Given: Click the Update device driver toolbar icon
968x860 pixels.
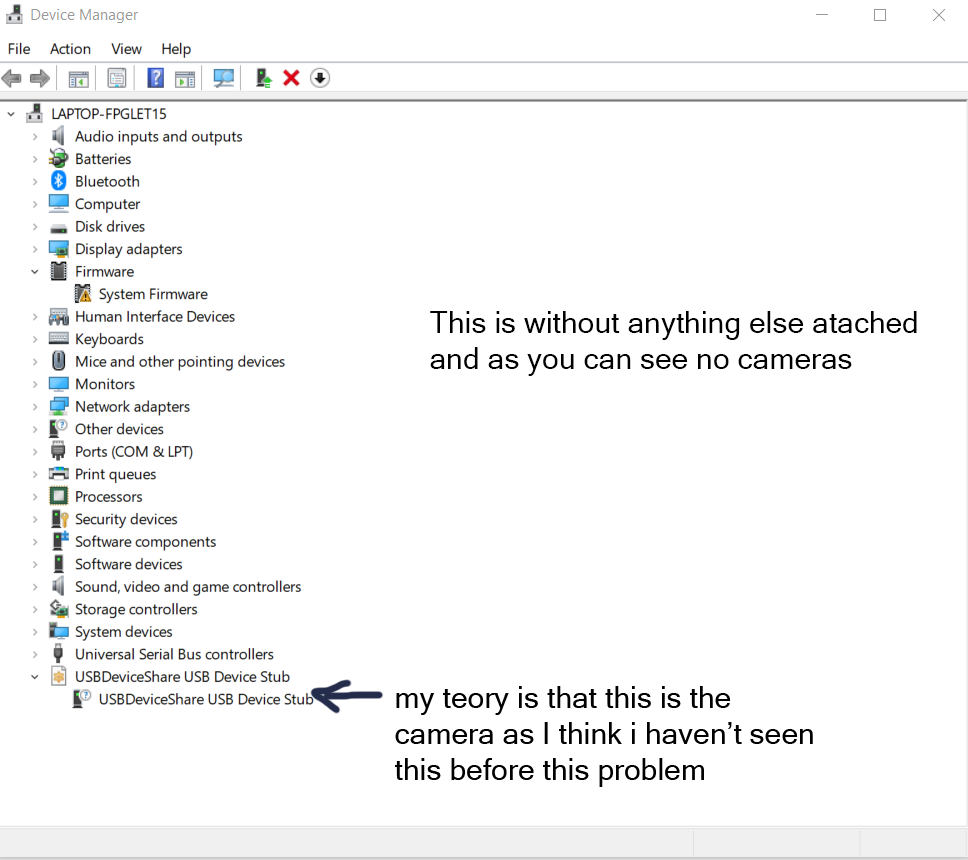Looking at the screenshot, I should click(264, 78).
